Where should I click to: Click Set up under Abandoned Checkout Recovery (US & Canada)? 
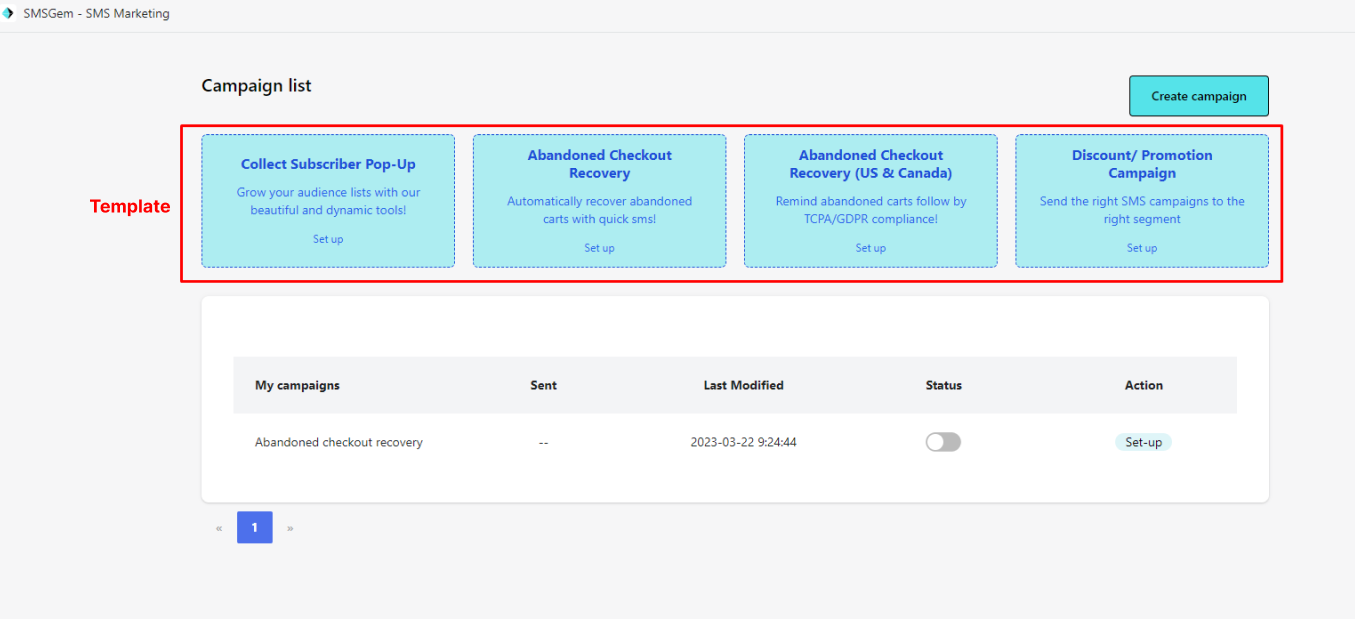(x=870, y=248)
